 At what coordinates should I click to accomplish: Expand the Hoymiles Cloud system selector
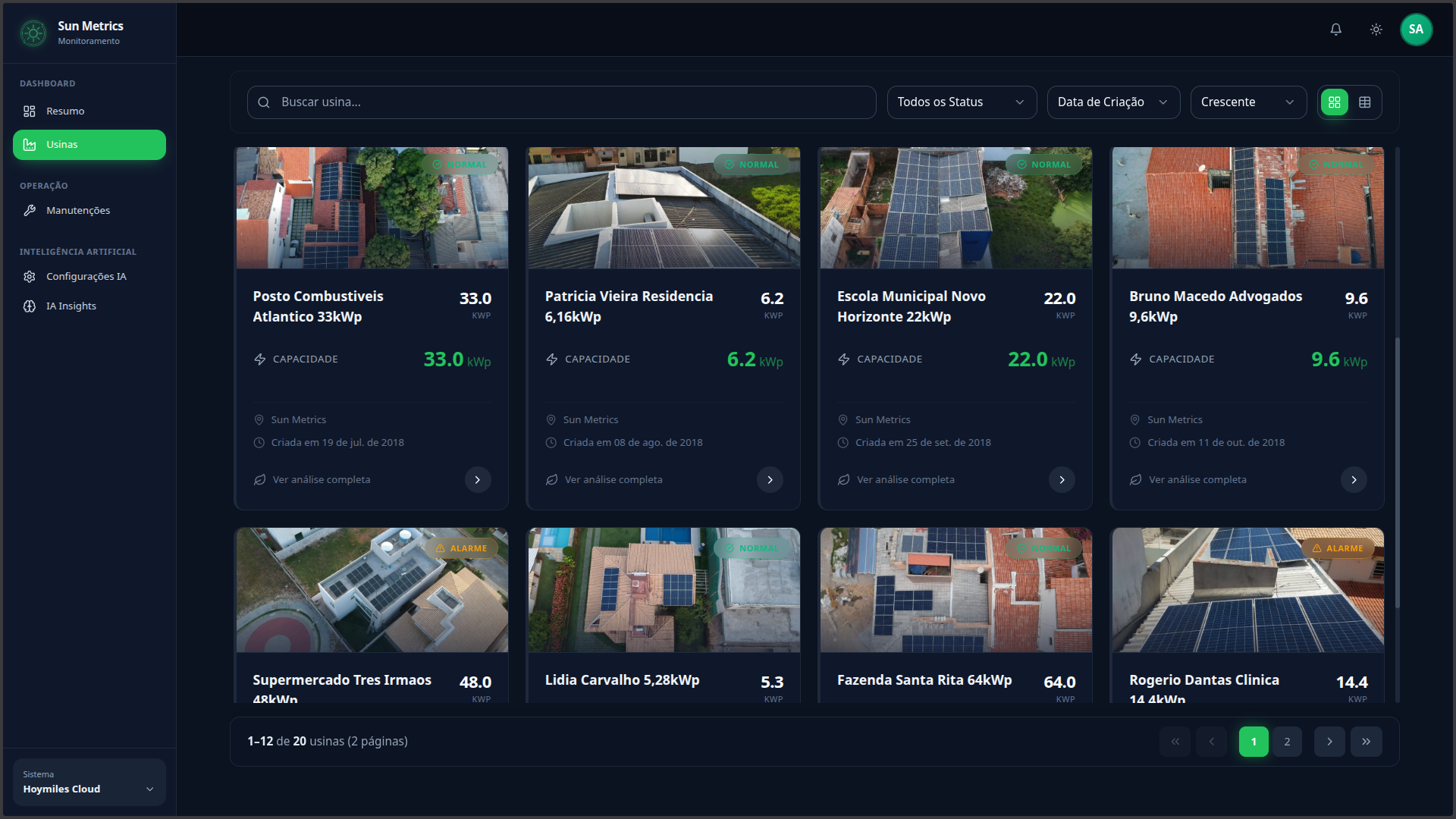coord(89,782)
